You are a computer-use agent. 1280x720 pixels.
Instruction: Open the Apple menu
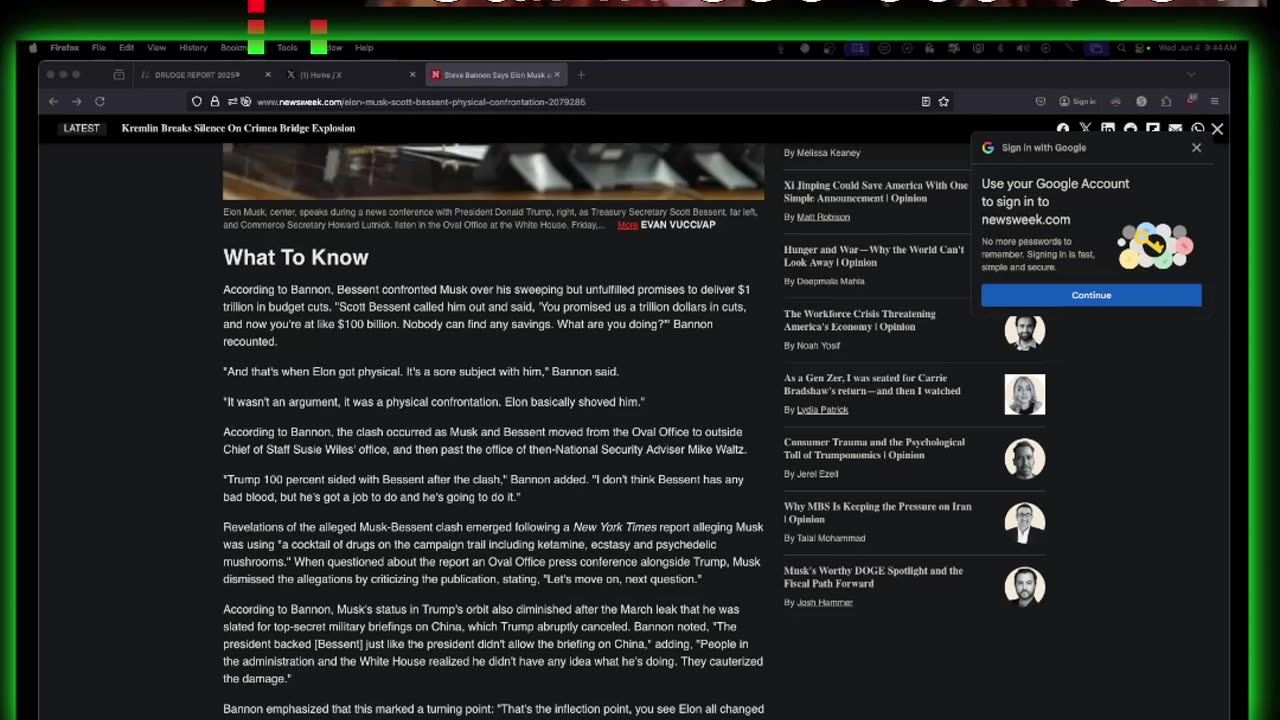click(33, 48)
